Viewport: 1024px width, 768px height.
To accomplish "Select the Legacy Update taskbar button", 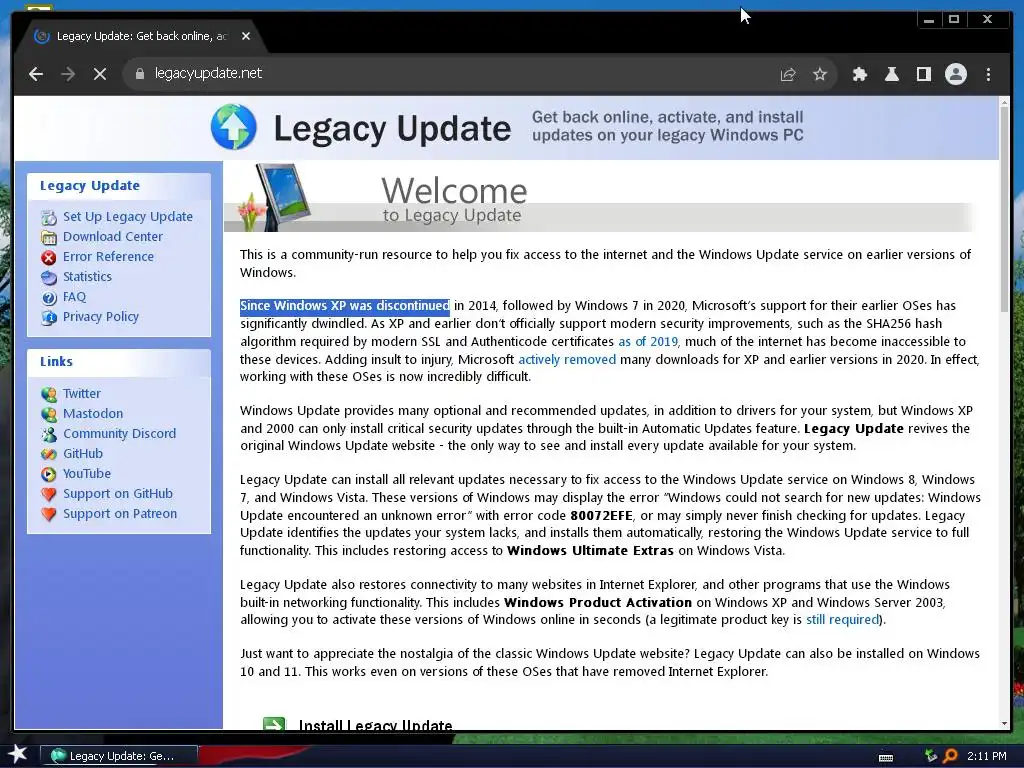I will pos(119,756).
